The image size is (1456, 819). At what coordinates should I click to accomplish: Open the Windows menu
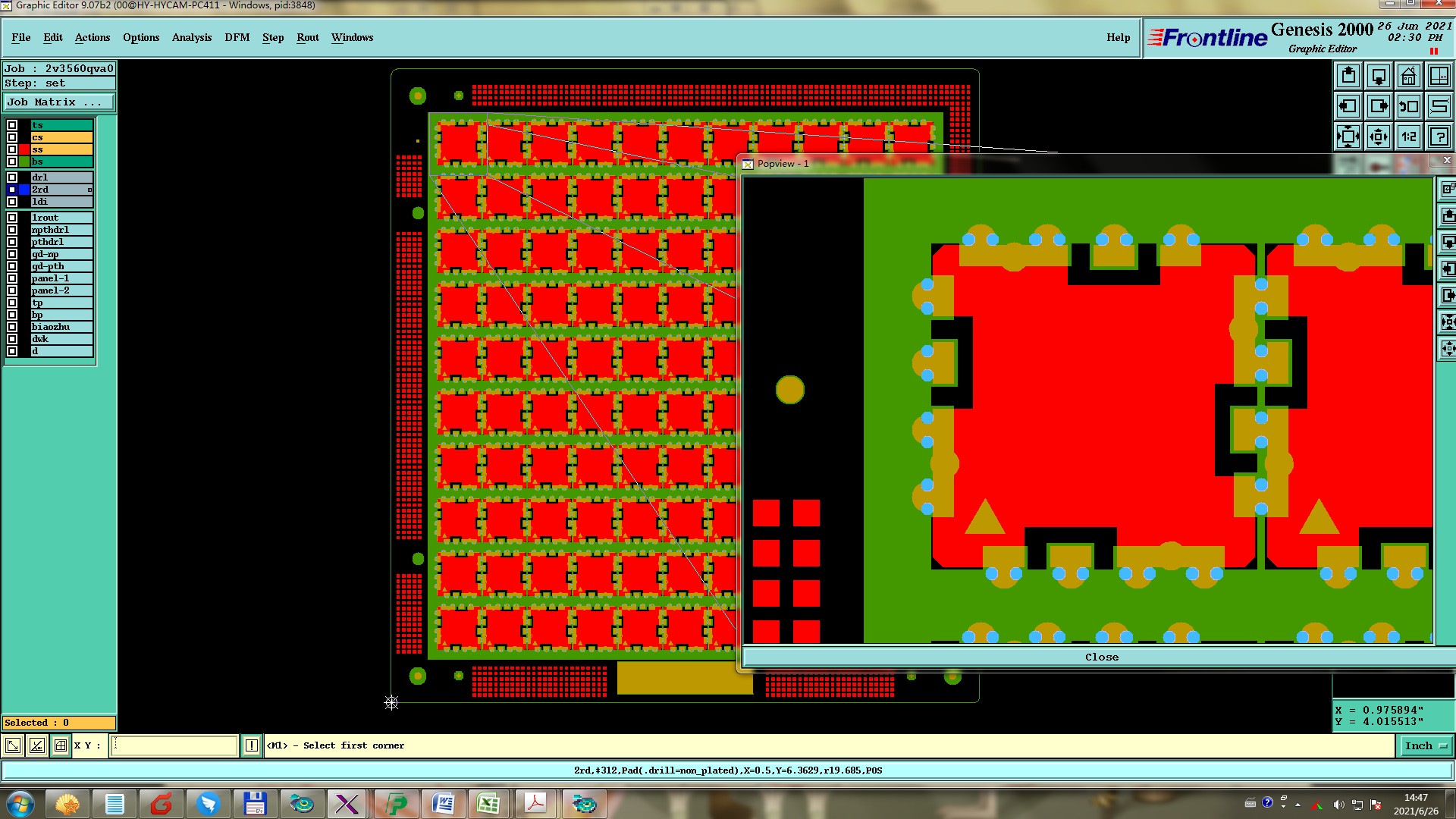tap(352, 37)
